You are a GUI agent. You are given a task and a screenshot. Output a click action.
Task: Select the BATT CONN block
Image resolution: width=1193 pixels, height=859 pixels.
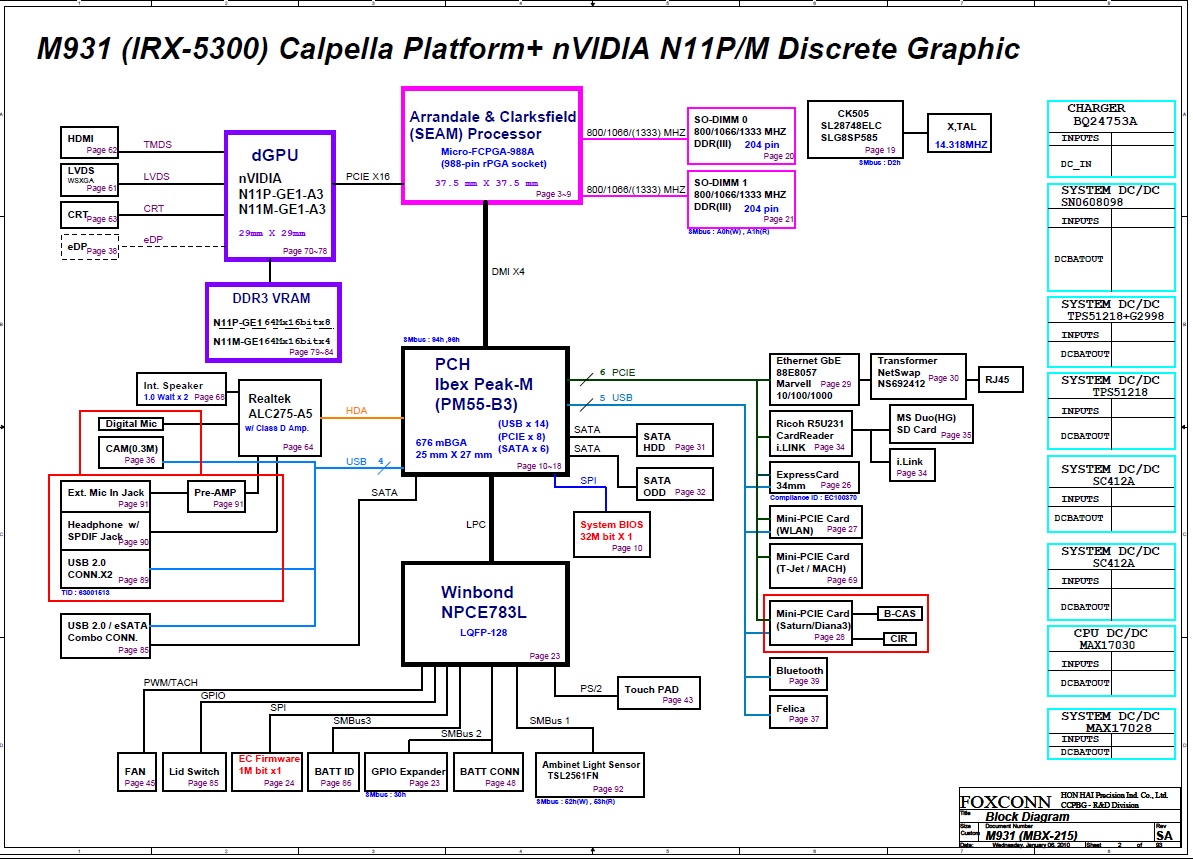[488, 773]
